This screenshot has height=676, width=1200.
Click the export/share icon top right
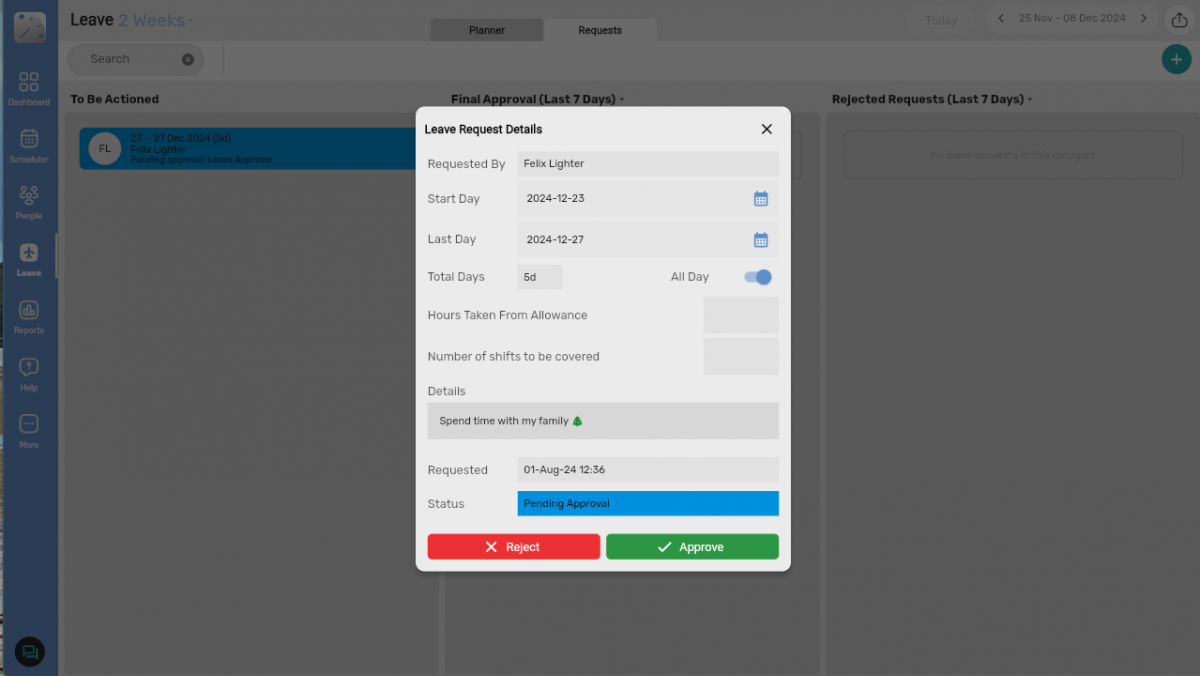pos(1177,19)
